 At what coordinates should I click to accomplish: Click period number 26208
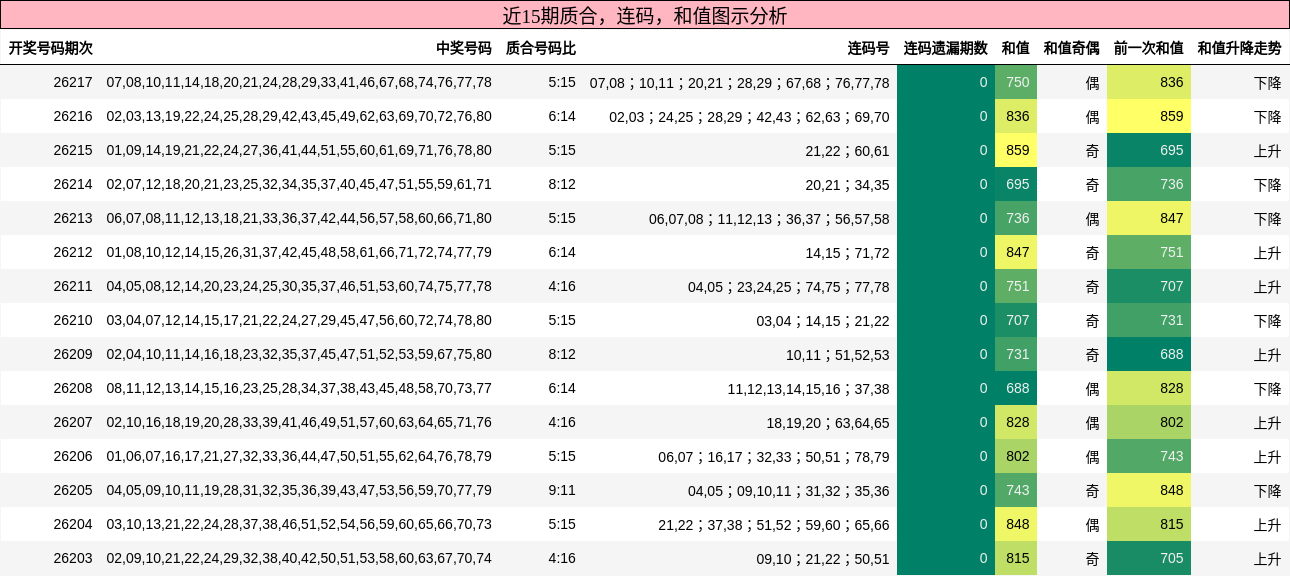point(73,388)
